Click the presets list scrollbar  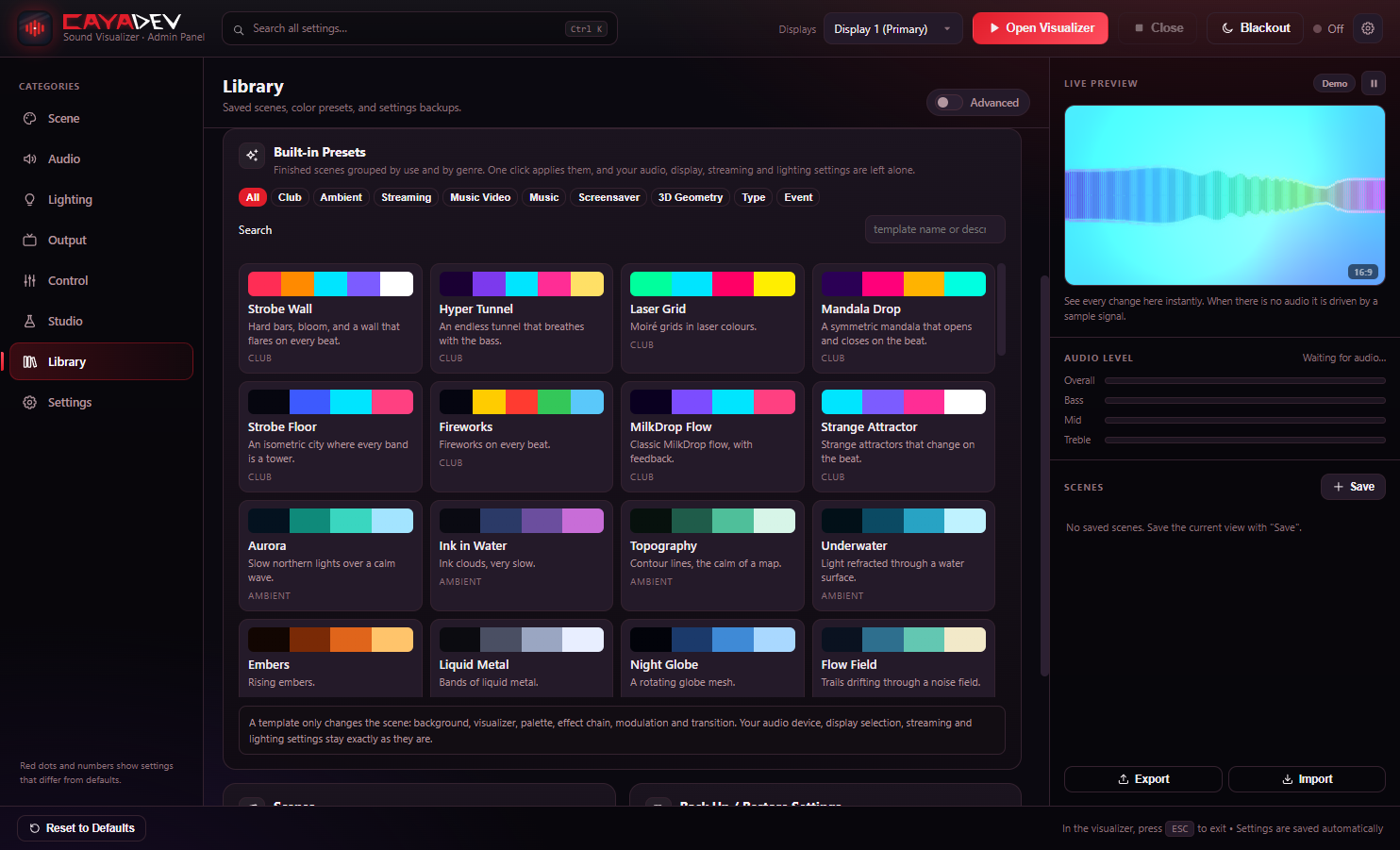click(x=1001, y=309)
